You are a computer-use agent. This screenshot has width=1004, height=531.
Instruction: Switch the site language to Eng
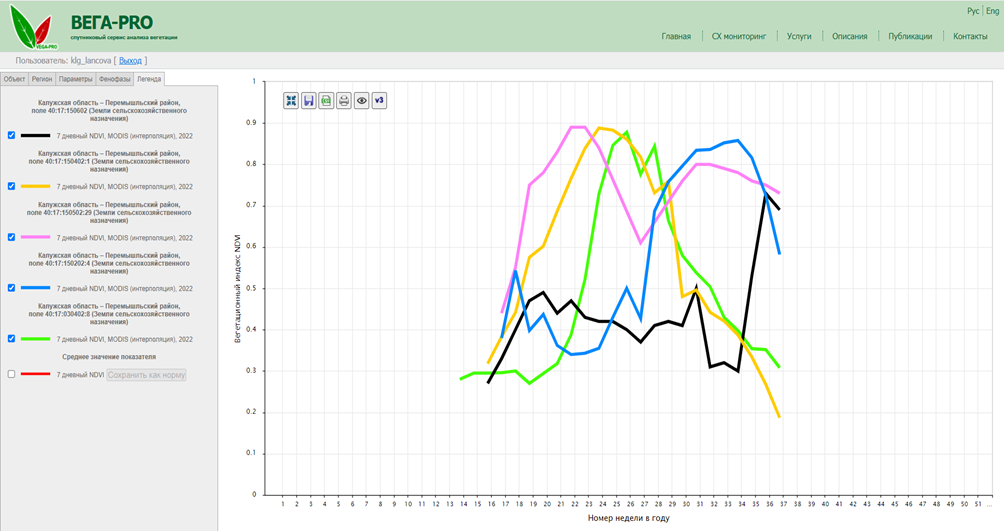(x=992, y=11)
